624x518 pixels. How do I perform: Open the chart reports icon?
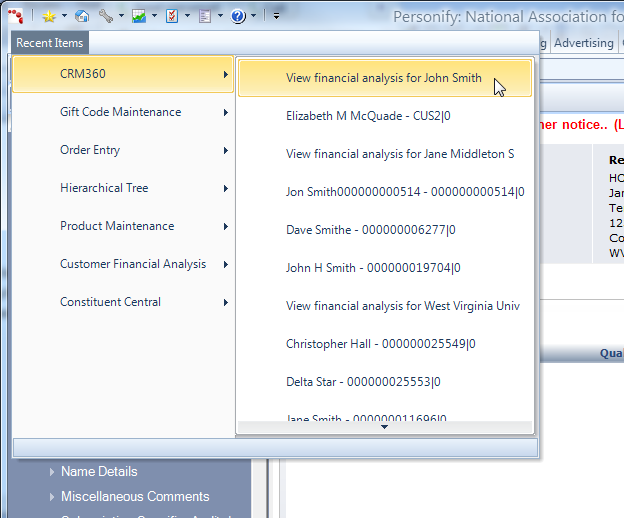tap(138, 16)
